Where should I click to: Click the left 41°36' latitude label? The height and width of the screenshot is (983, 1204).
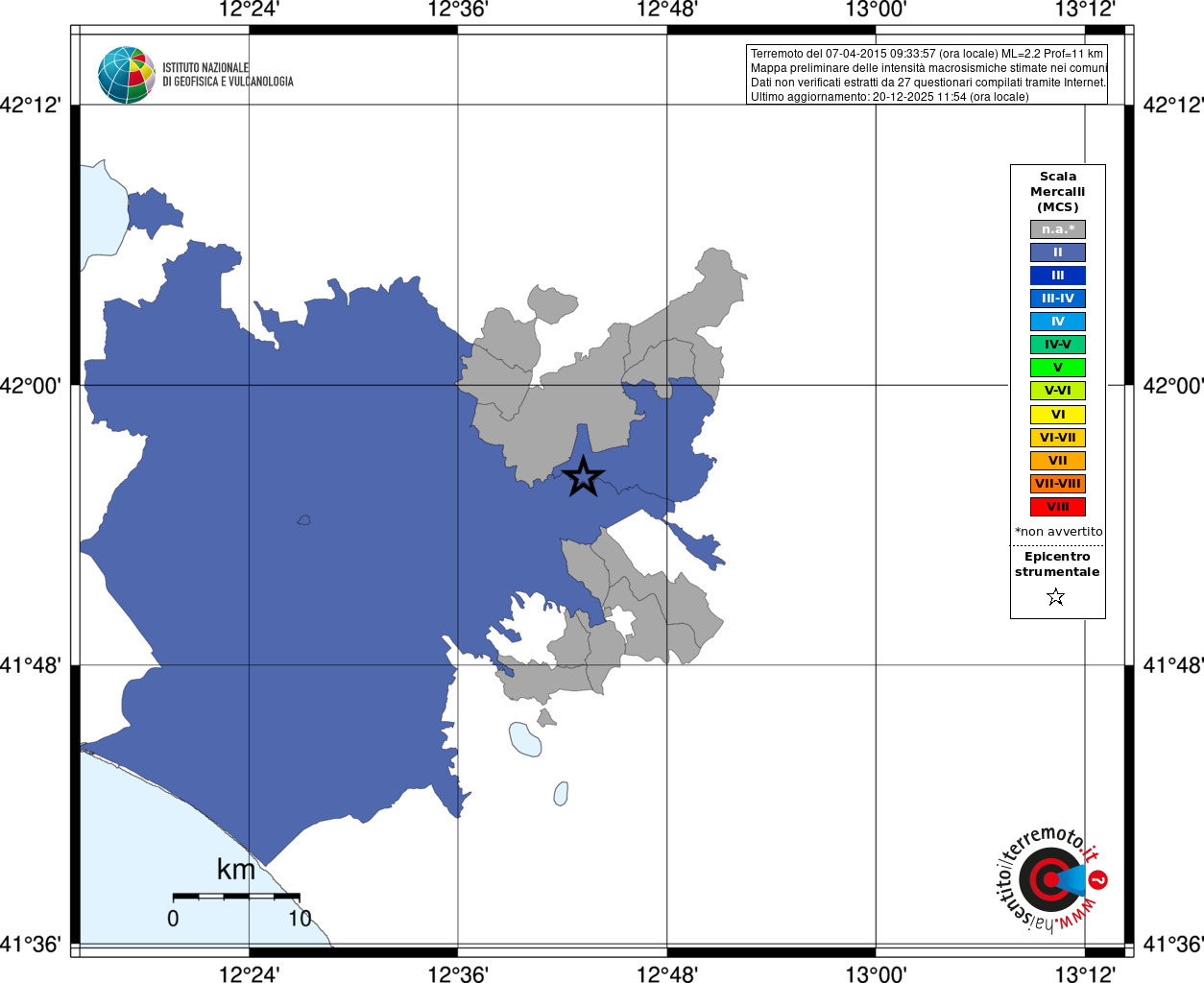(31, 945)
